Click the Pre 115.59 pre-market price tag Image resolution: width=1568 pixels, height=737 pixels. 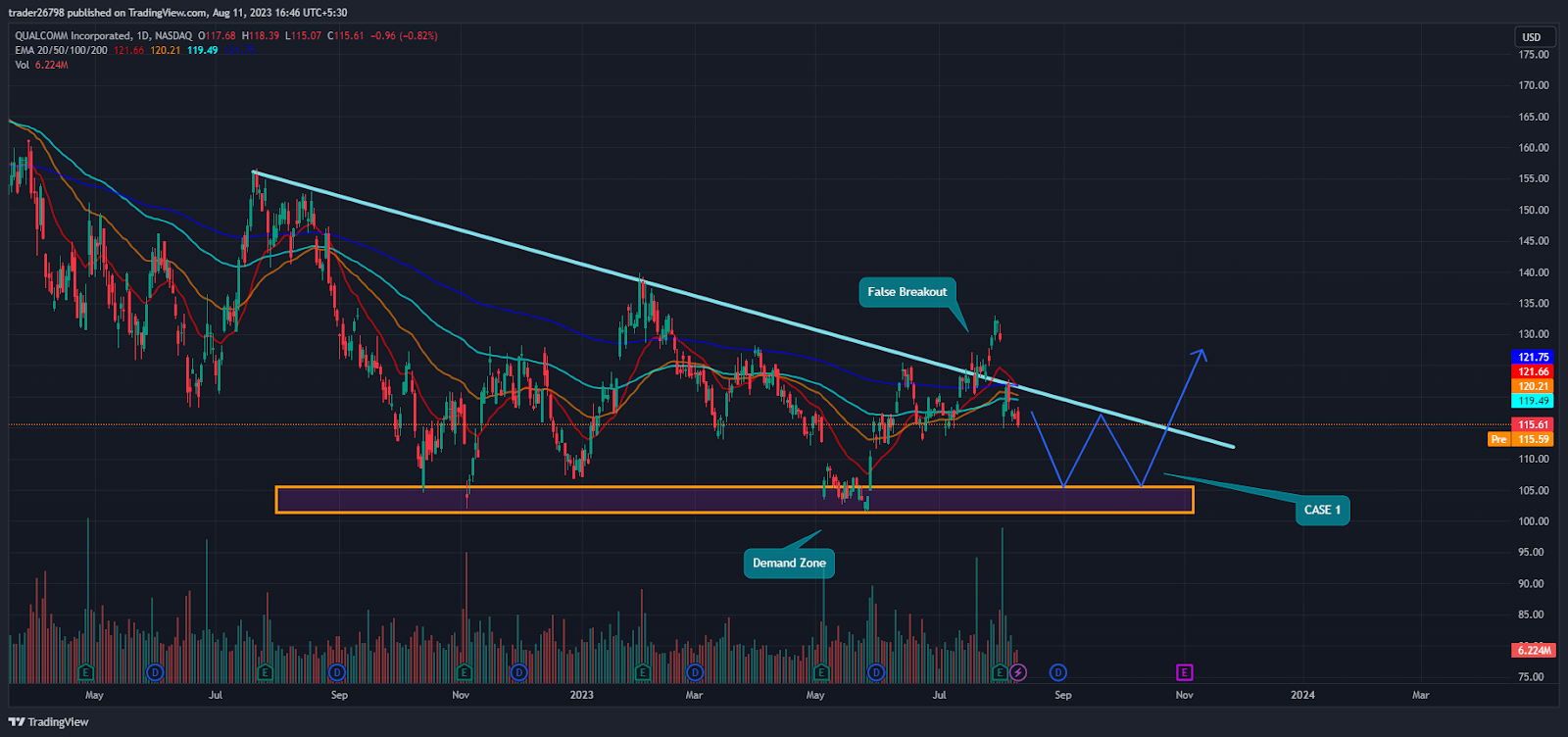click(1520, 439)
